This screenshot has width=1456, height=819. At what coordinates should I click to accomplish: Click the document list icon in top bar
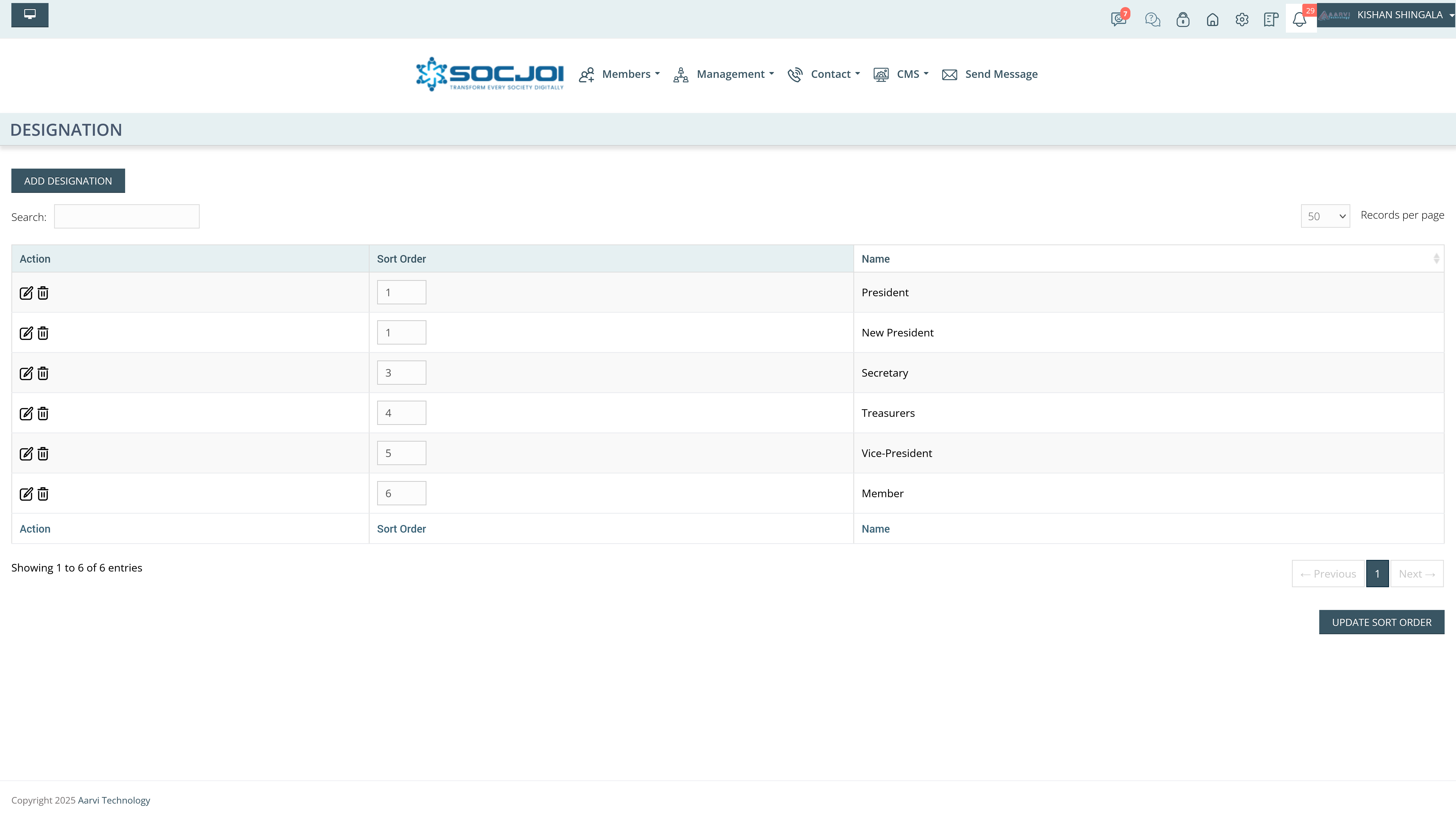(1271, 20)
